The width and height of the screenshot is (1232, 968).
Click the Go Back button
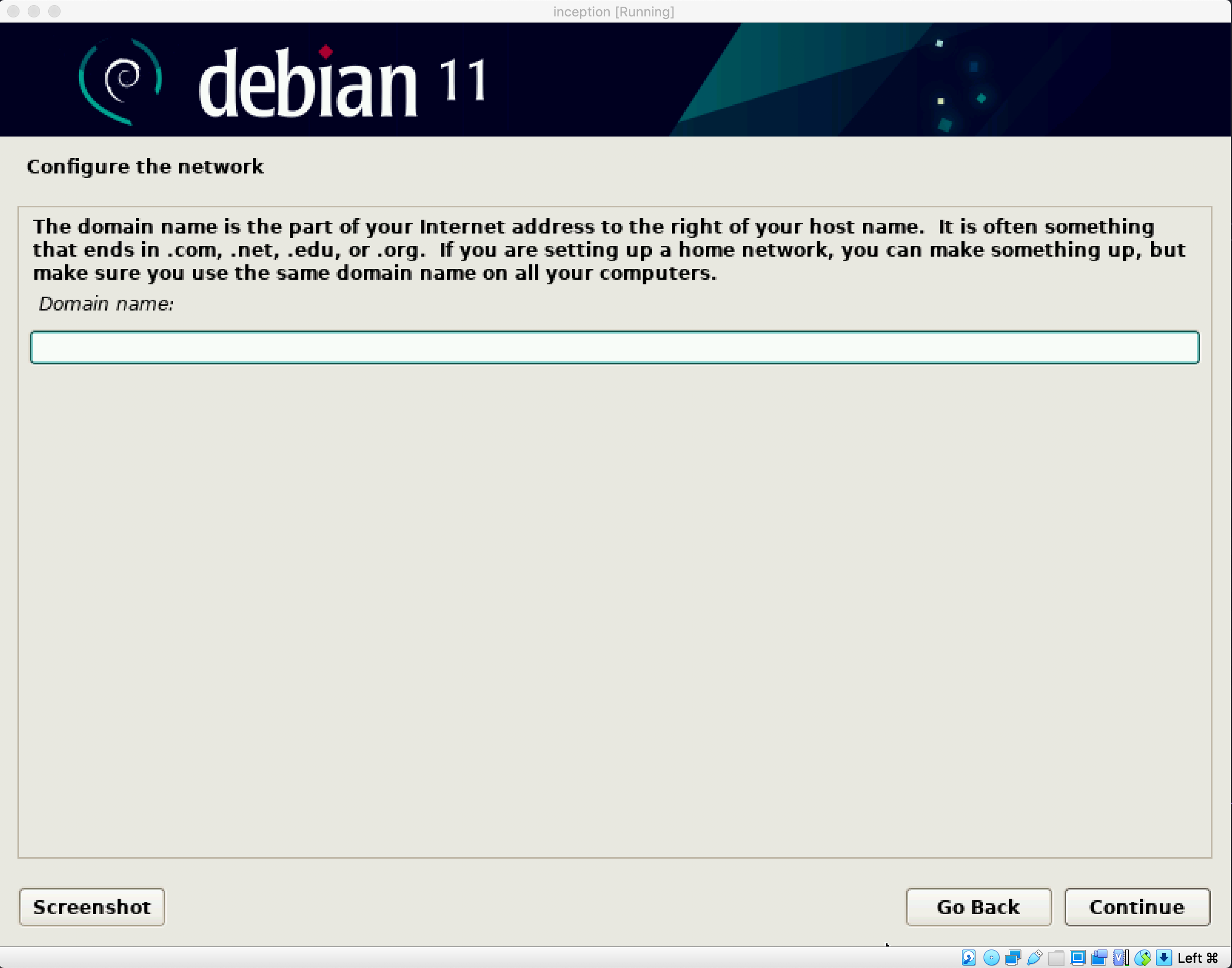(978, 907)
